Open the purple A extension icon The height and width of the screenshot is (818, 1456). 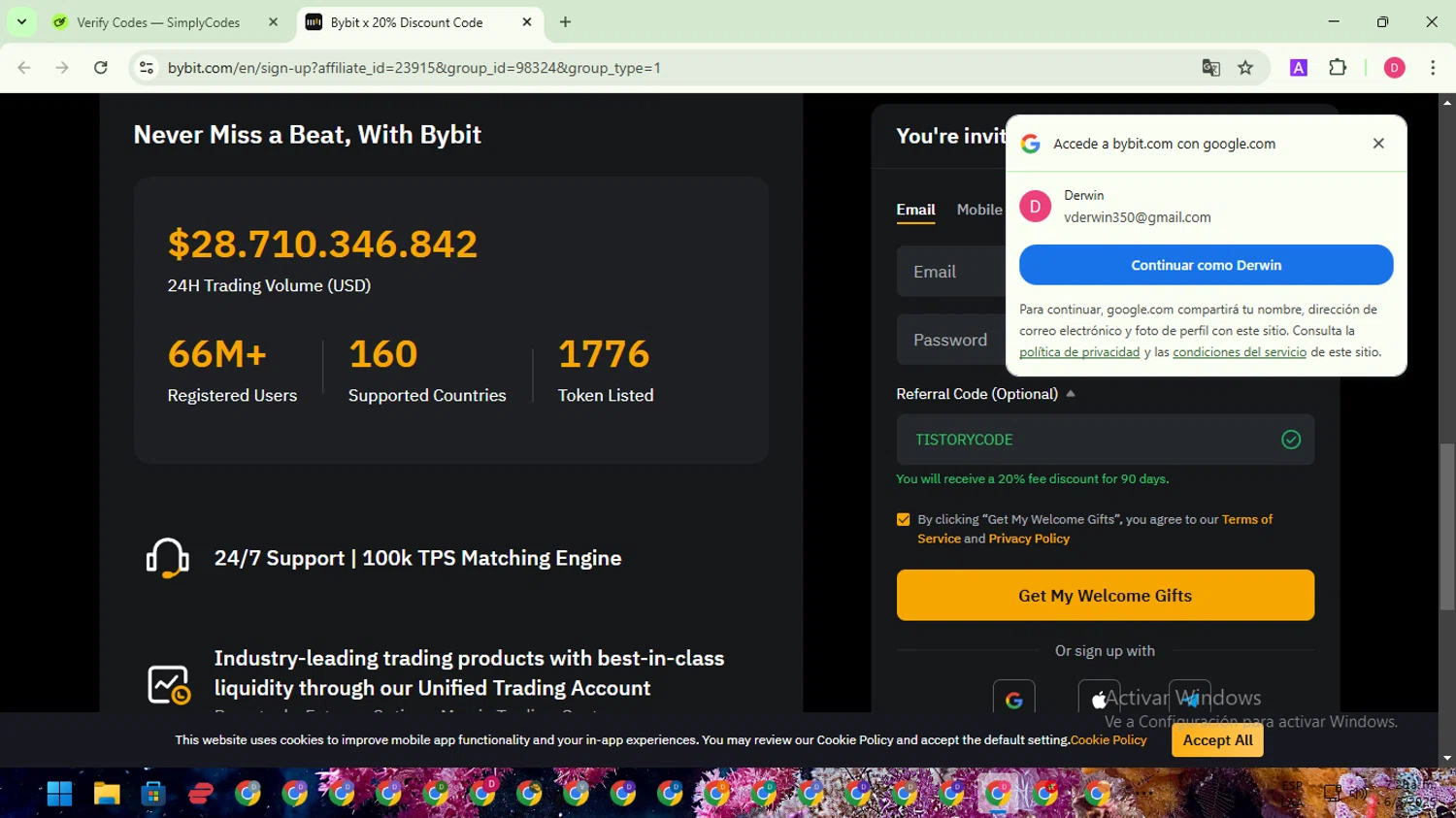1299,68
